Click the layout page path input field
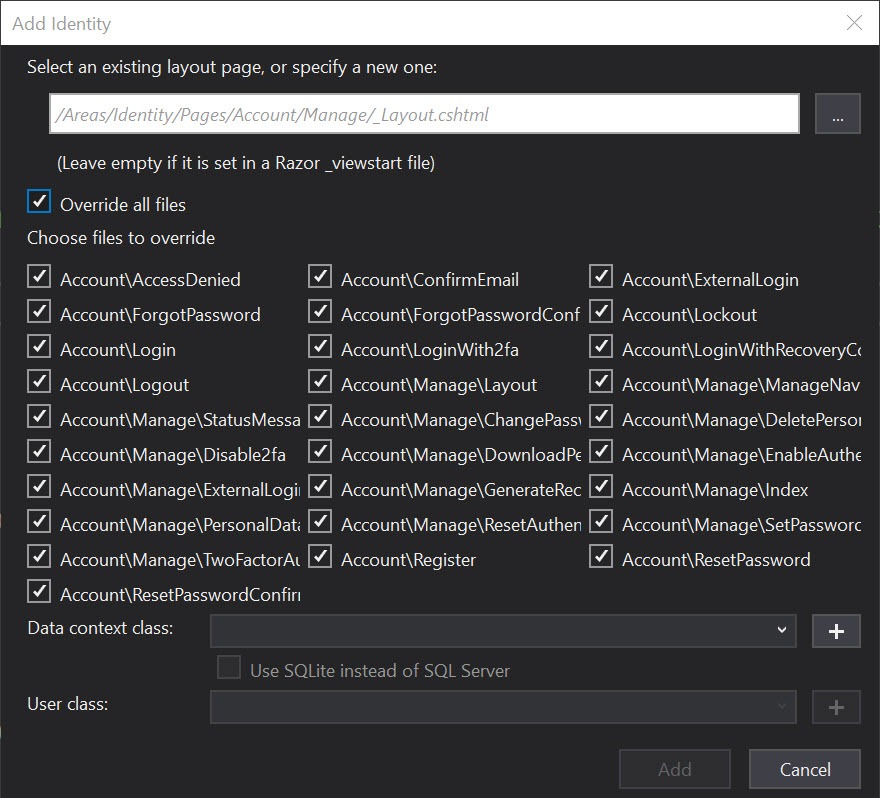Screen dimensions: 880x798 (x=424, y=114)
